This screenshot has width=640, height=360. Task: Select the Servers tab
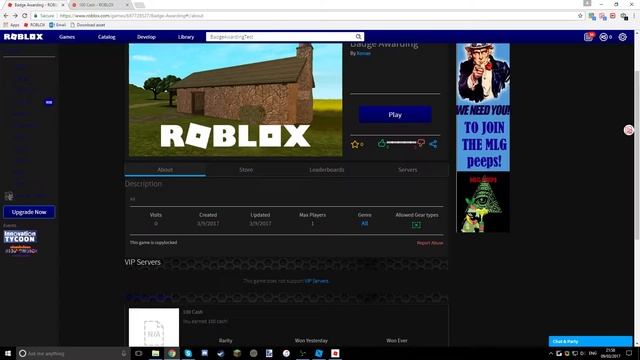407,170
